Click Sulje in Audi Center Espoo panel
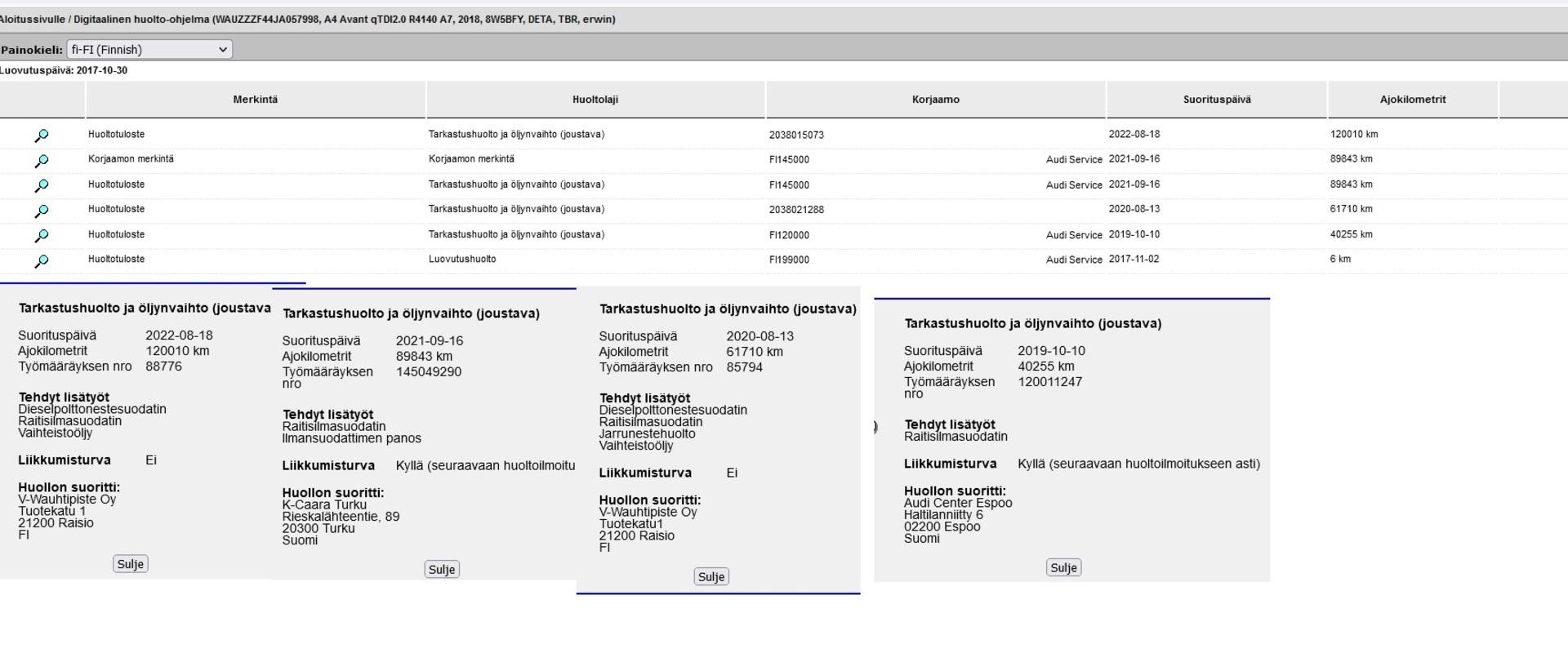The height and width of the screenshot is (662, 1568). pyautogui.click(x=1064, y=568)
